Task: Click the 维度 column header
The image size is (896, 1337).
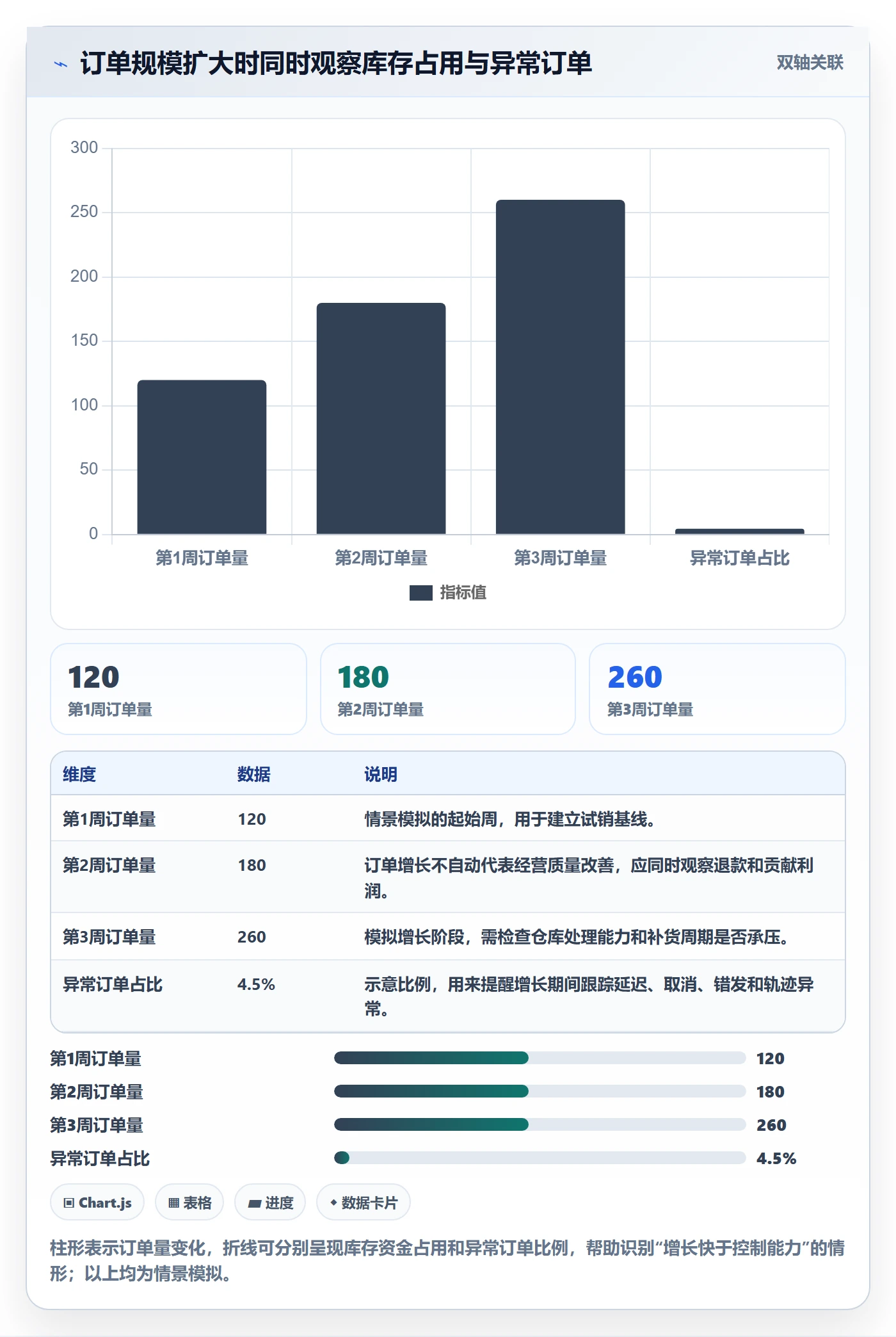Action: [79, 774]
